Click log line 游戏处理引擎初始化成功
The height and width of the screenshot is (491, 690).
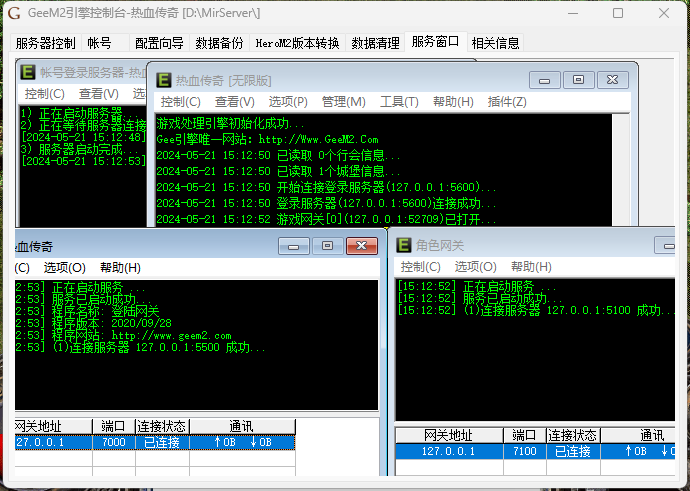[x=231, y=124]
